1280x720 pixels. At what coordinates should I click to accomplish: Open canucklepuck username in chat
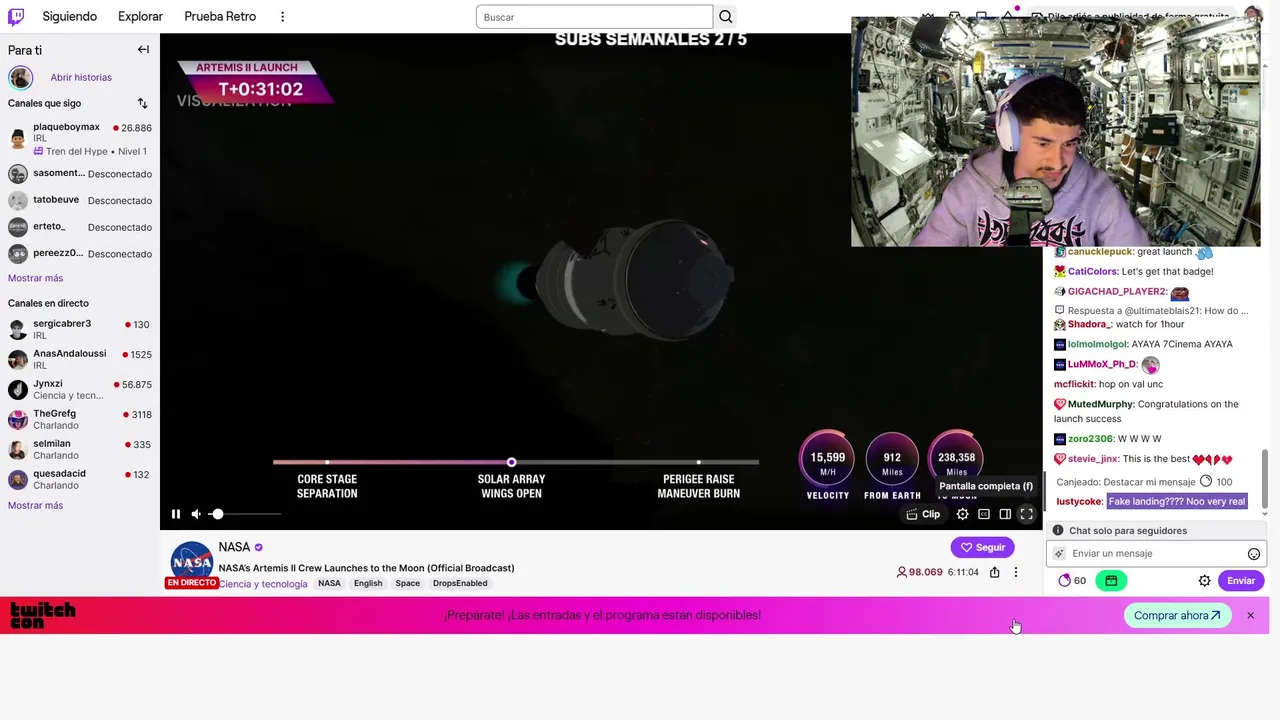[1100, 252]
